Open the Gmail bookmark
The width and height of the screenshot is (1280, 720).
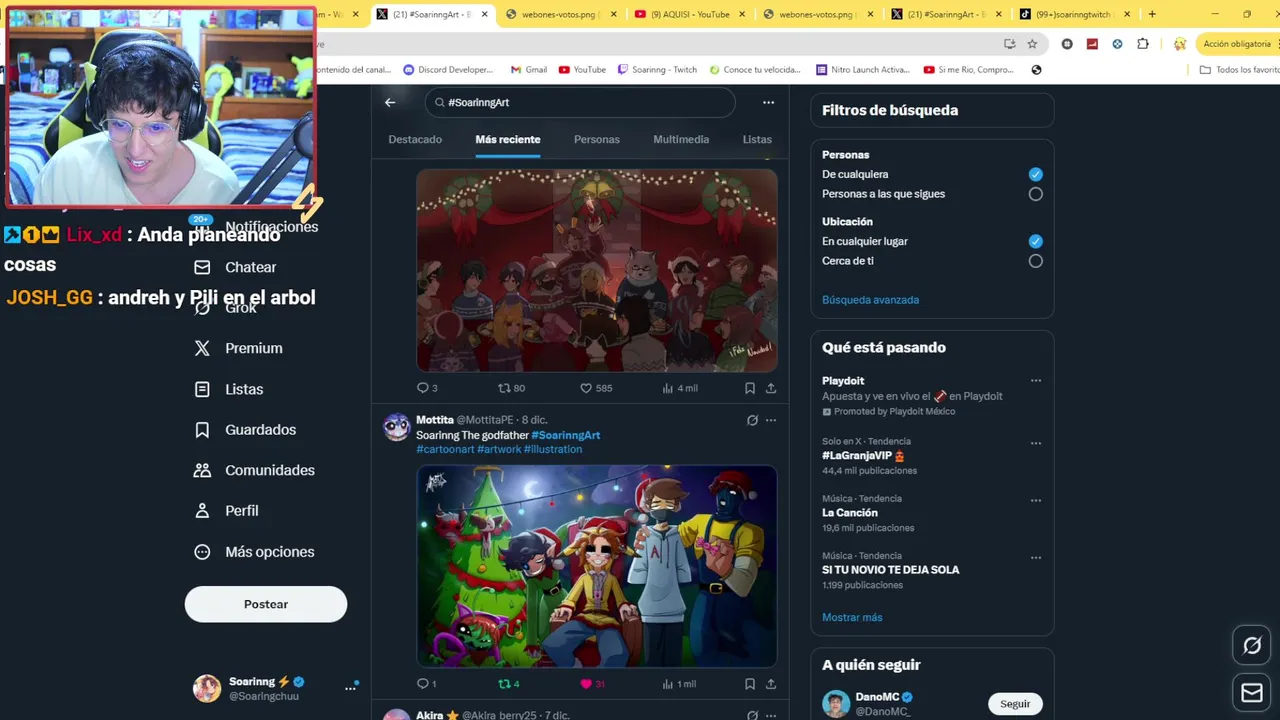(x=528, y=70)
